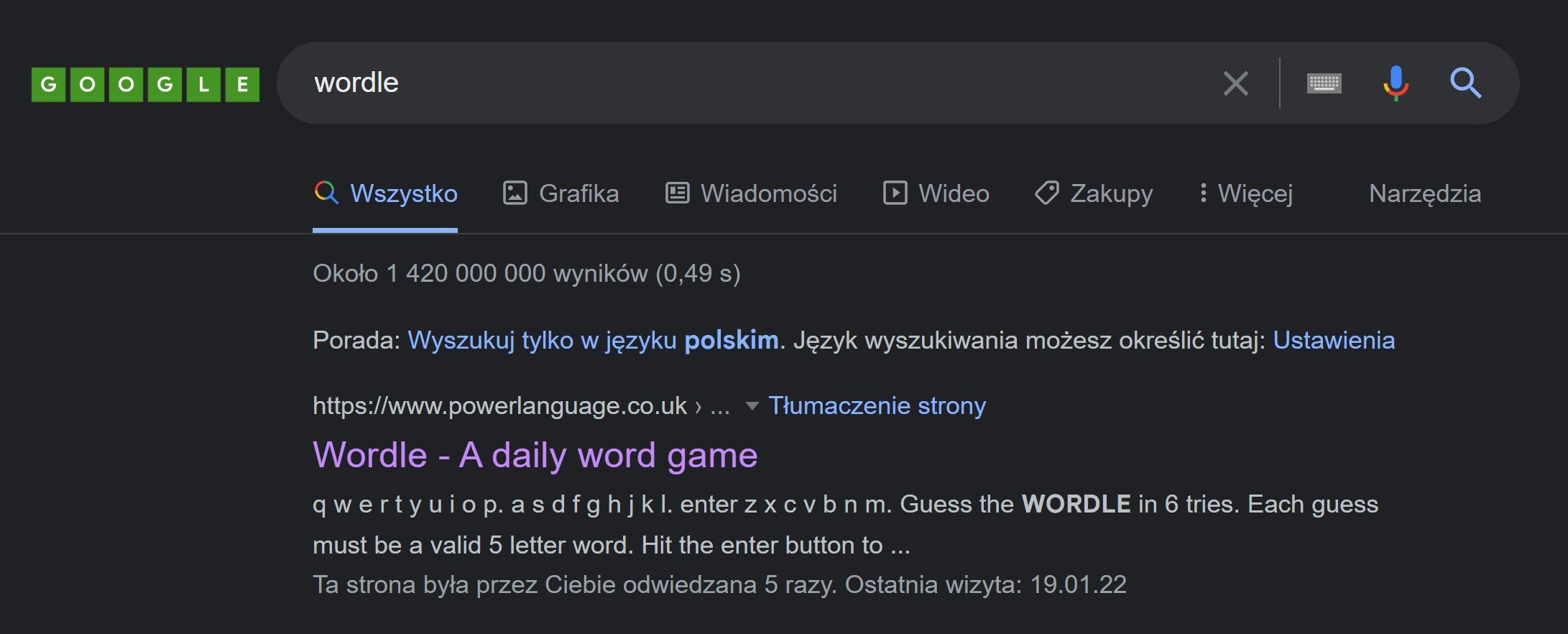The width and height of the screenshot is (1568, 634).
Task: Click the results count text 'Około 1 420 000 000 wyników'
Action: 480,273
